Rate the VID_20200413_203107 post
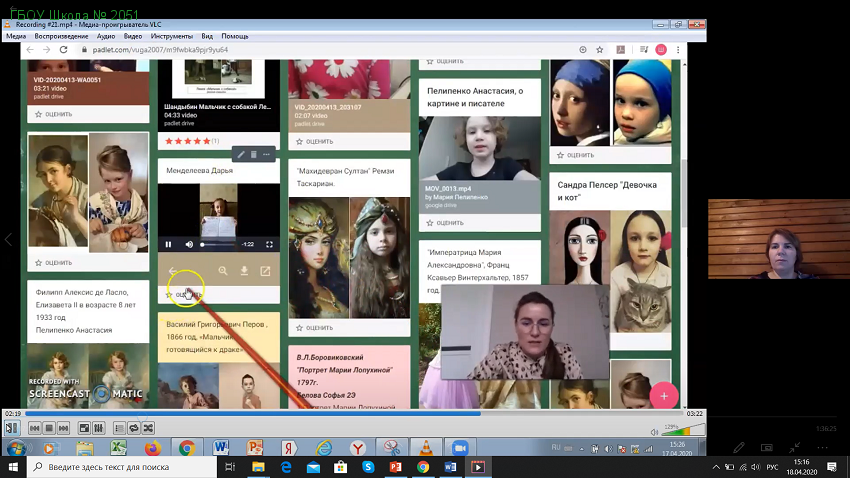The height and width of the screenshot is (478, 850). pyautogui.click(x=314, y=141)
